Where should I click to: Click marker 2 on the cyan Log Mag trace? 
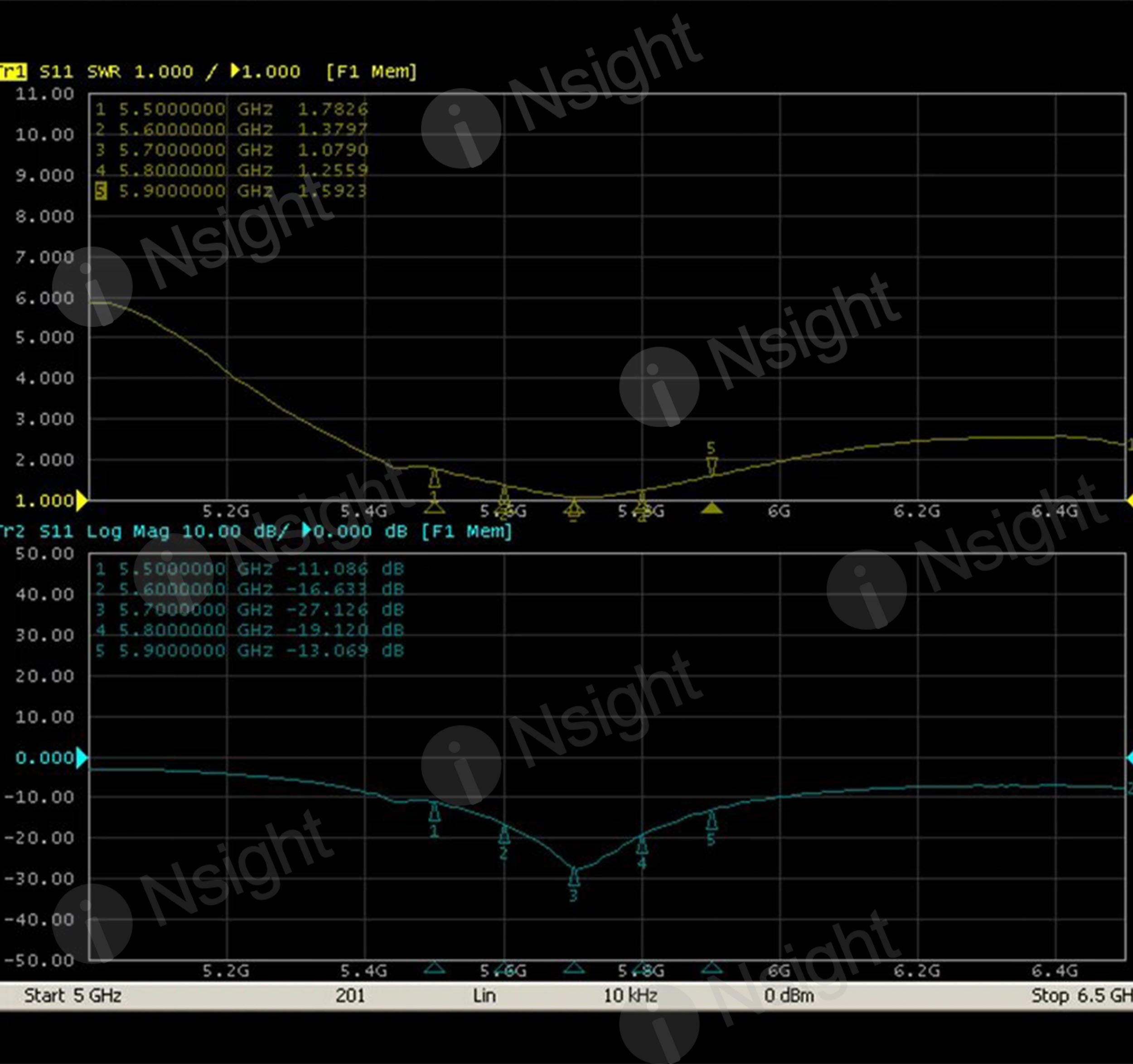point(504,835)
